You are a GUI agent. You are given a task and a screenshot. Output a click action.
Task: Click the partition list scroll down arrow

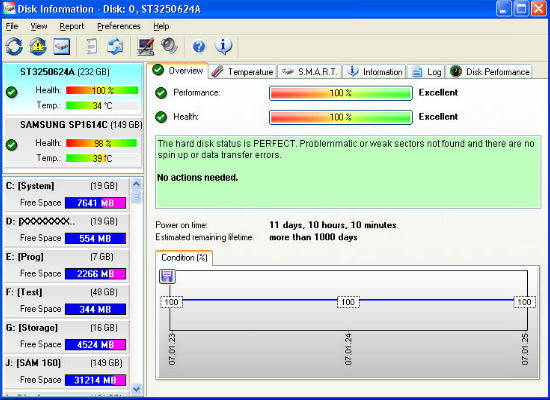tap(136, 388)
